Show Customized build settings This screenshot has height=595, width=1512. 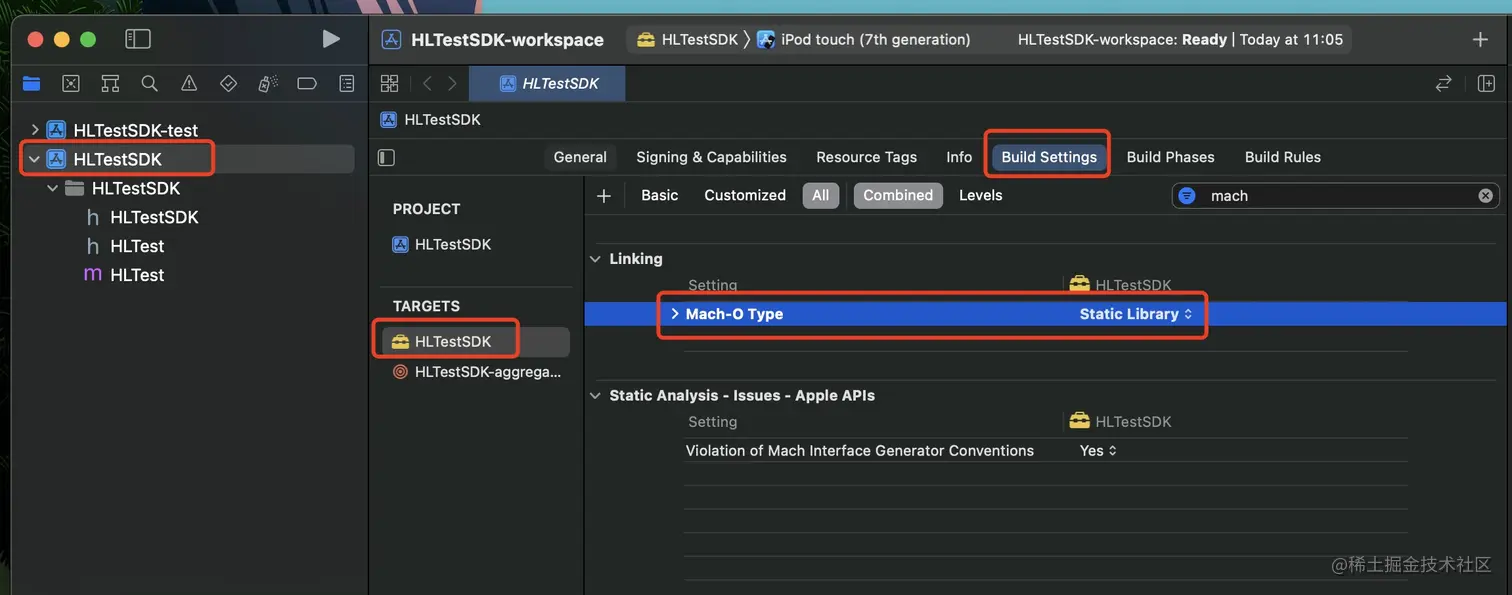(745, 196)
